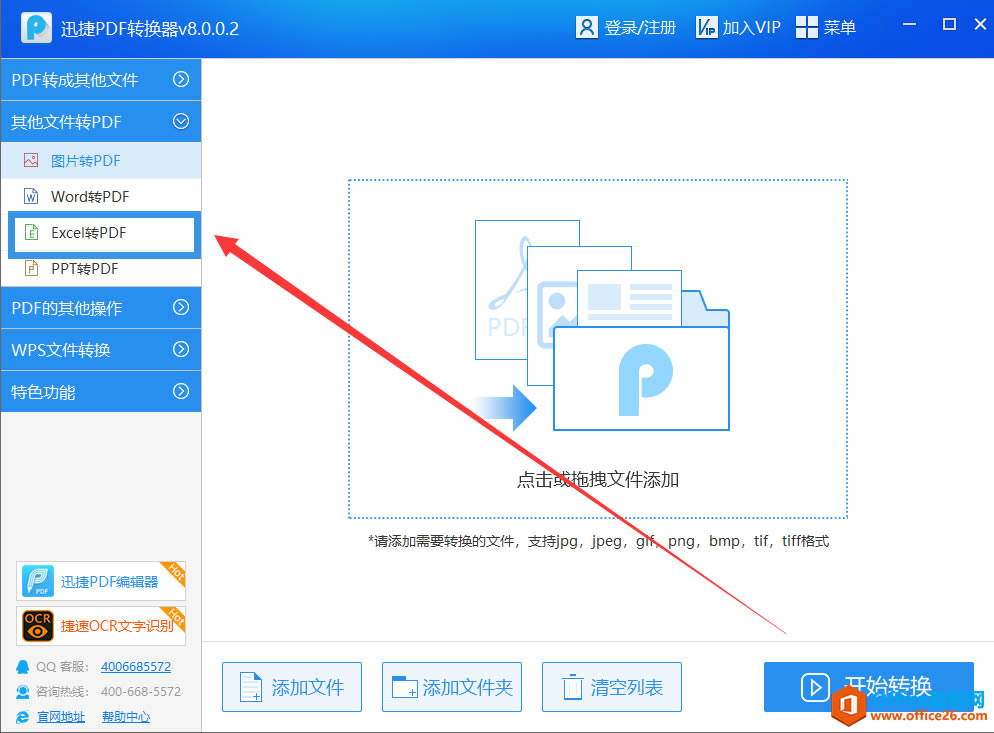994x733 pixels.
Task: Expand WPS文件转换 arrow icon
Action: click(x=181, y=349)
